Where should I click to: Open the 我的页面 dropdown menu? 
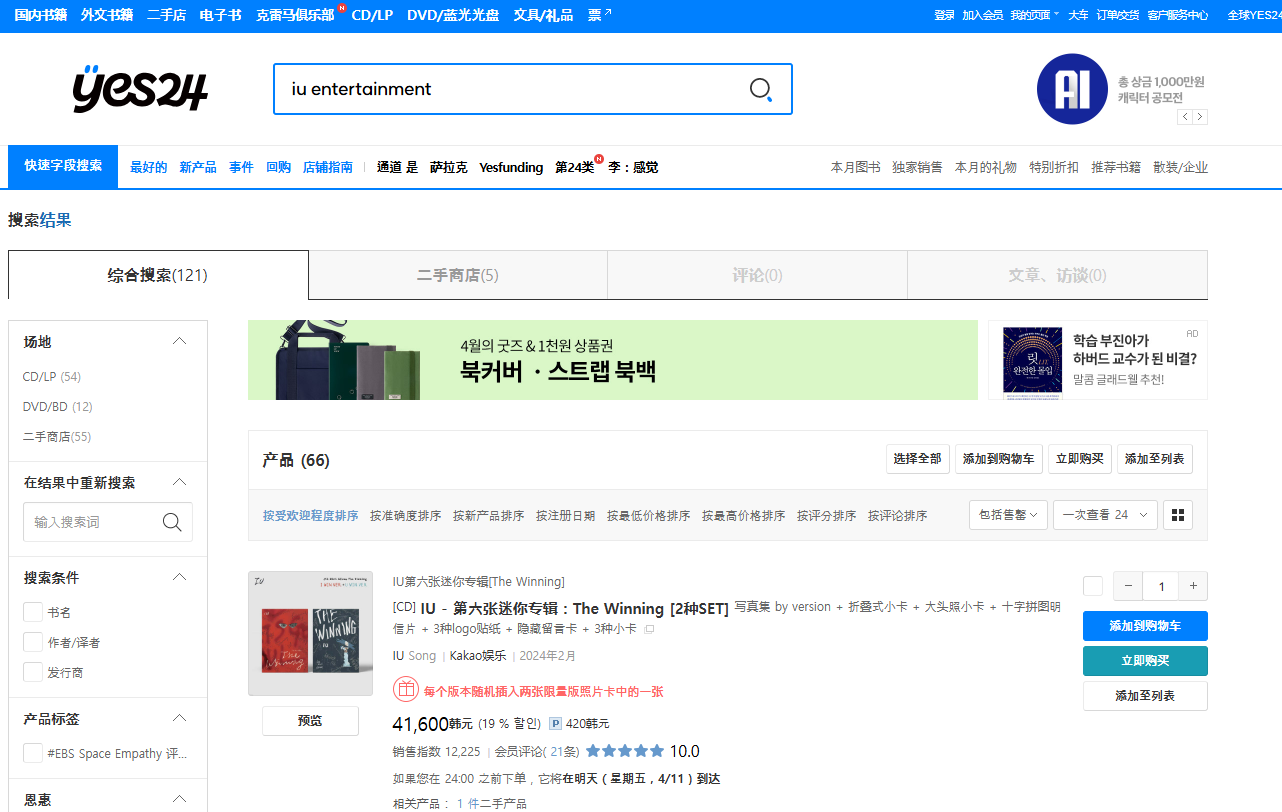pyautogui.click(x=1035, y=15)
